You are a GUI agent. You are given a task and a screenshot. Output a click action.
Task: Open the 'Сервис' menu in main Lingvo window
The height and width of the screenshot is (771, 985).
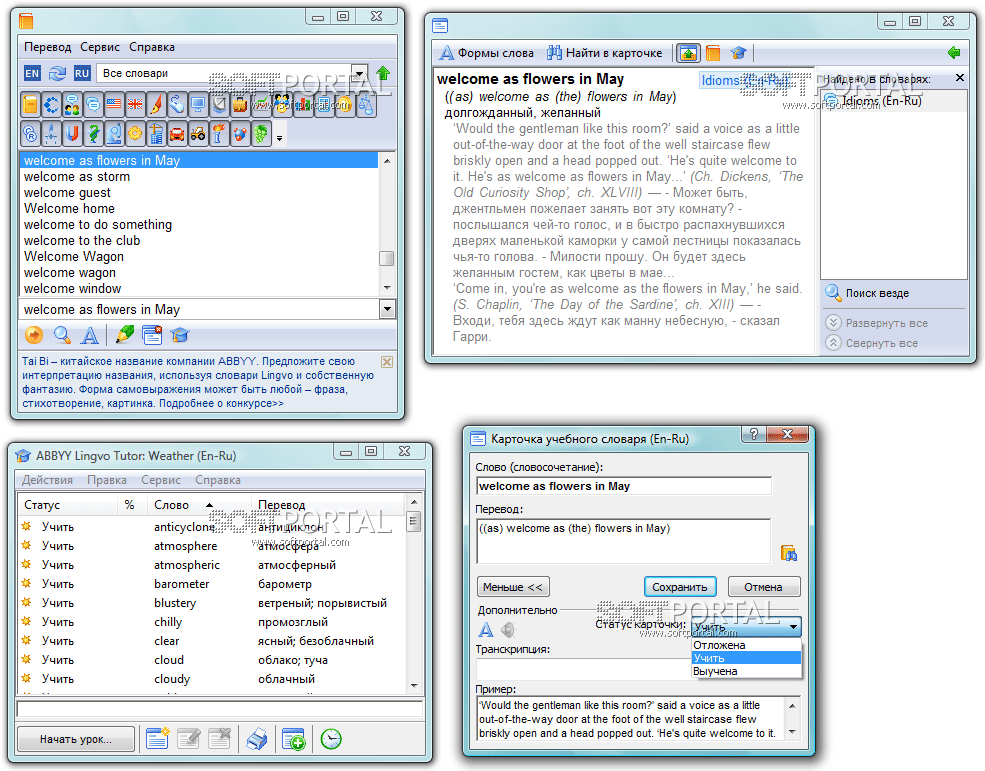point(100,47)
